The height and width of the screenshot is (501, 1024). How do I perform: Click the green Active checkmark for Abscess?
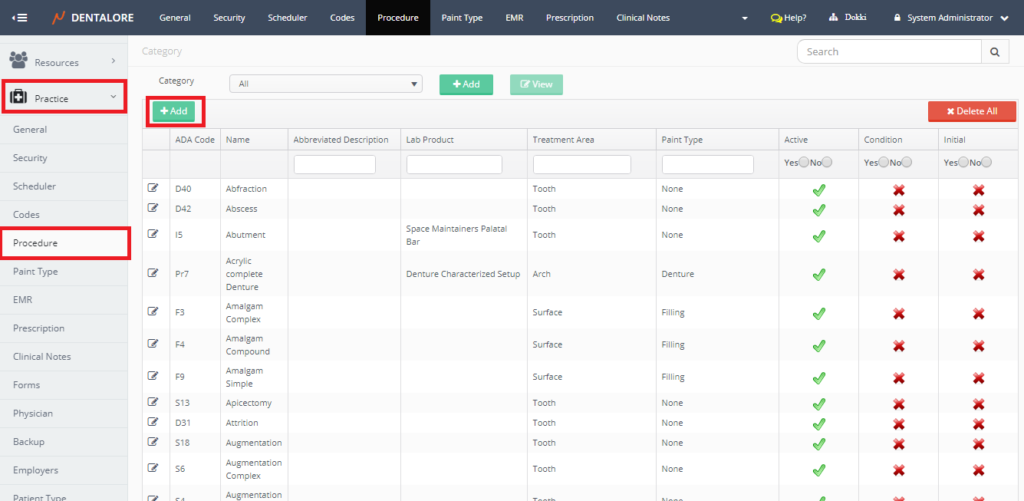click(818, 210)
